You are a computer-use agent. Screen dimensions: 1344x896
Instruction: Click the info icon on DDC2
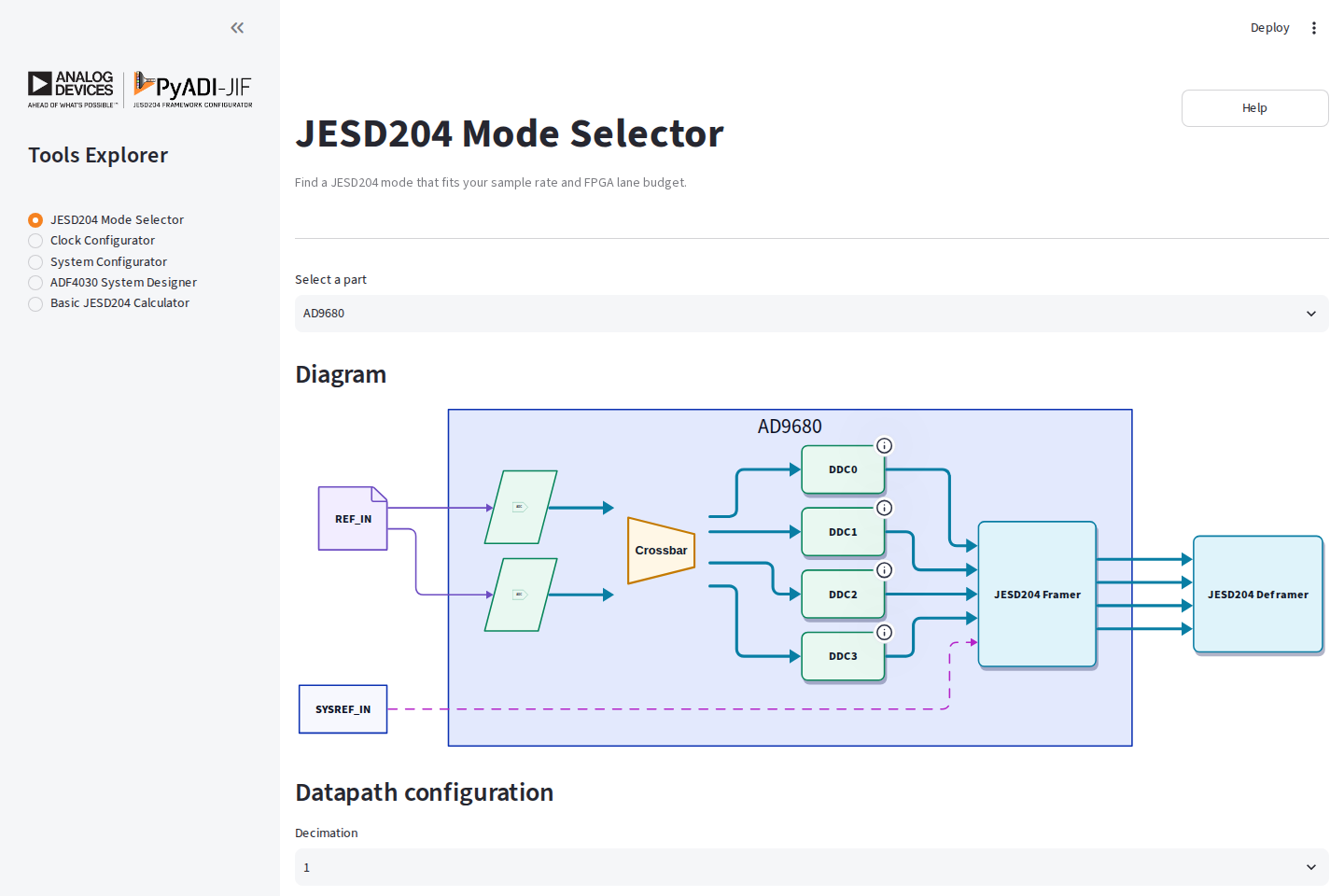tap(884, 570)
